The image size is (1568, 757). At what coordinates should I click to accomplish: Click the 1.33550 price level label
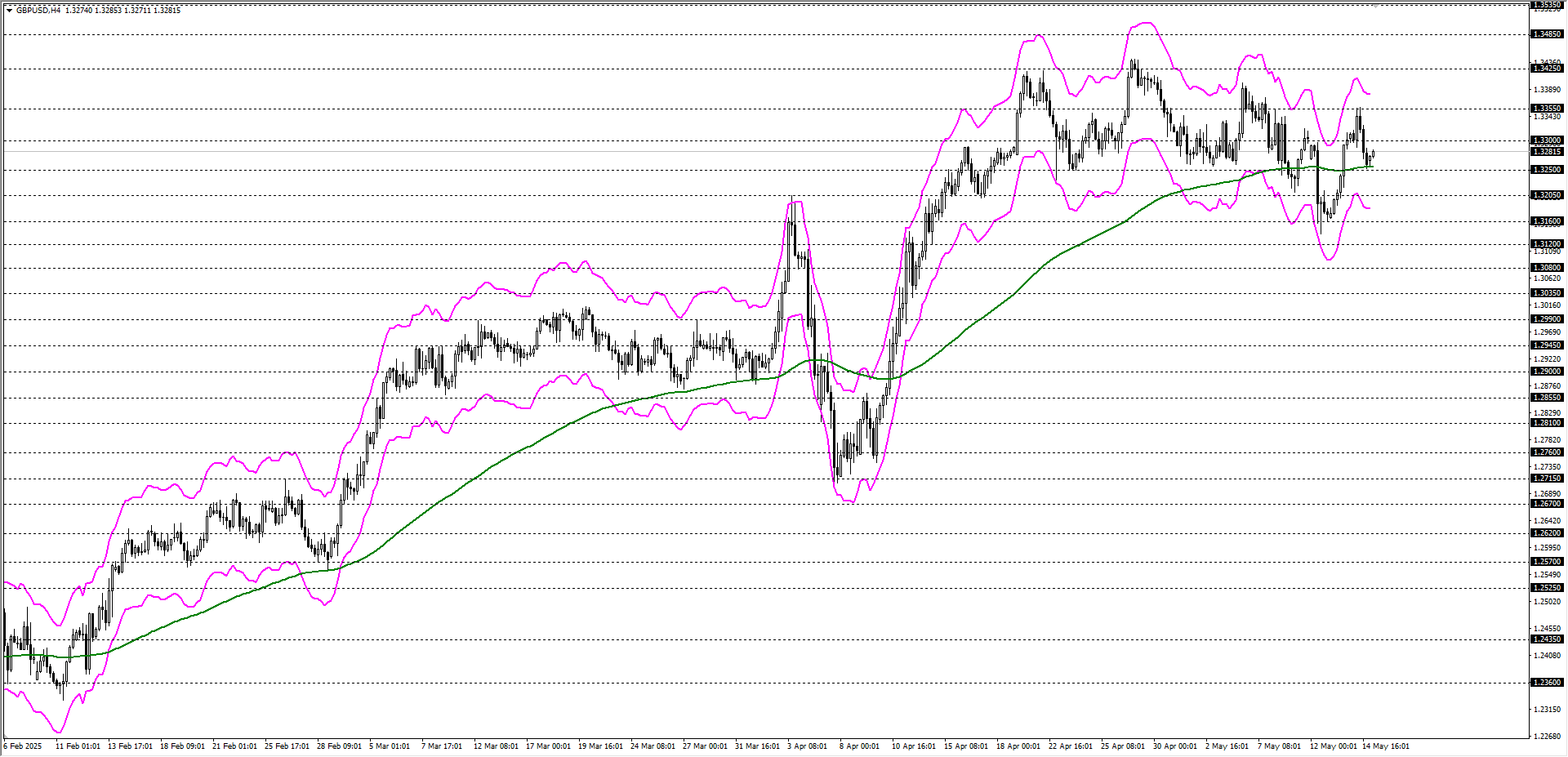click(x=1547, y=109)
